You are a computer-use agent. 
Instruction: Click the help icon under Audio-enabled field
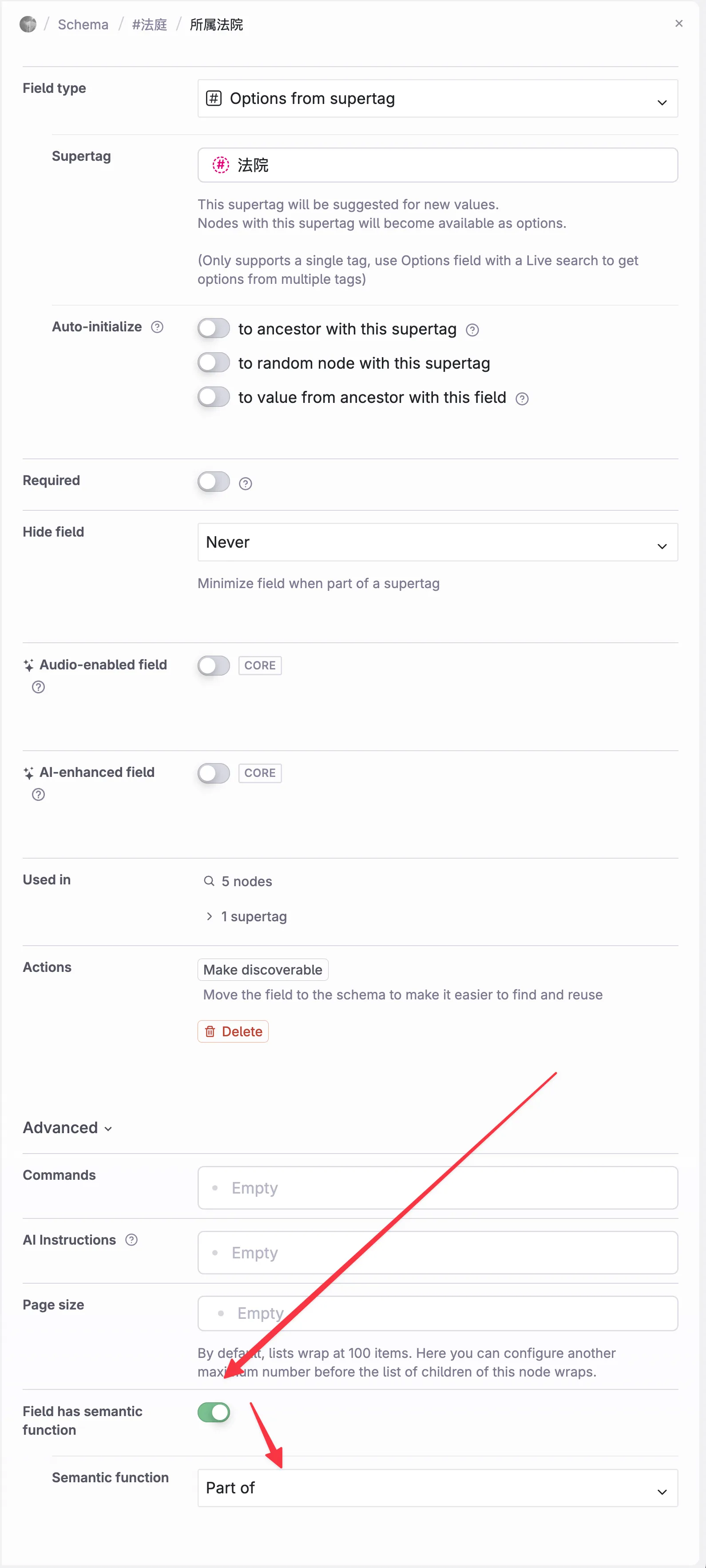click(x=38, y=687)
